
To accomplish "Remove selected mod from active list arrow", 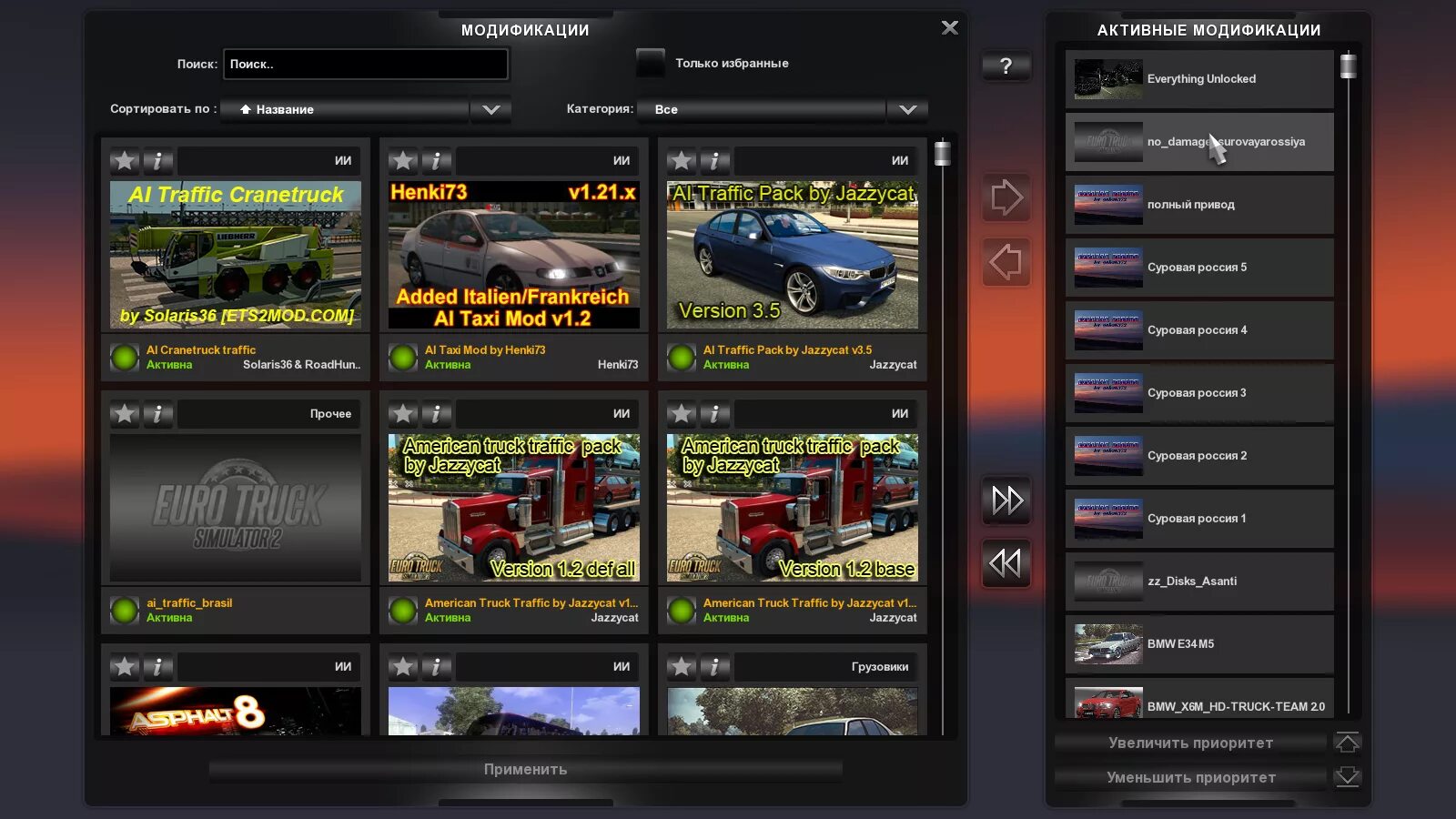I will 1006,262.
